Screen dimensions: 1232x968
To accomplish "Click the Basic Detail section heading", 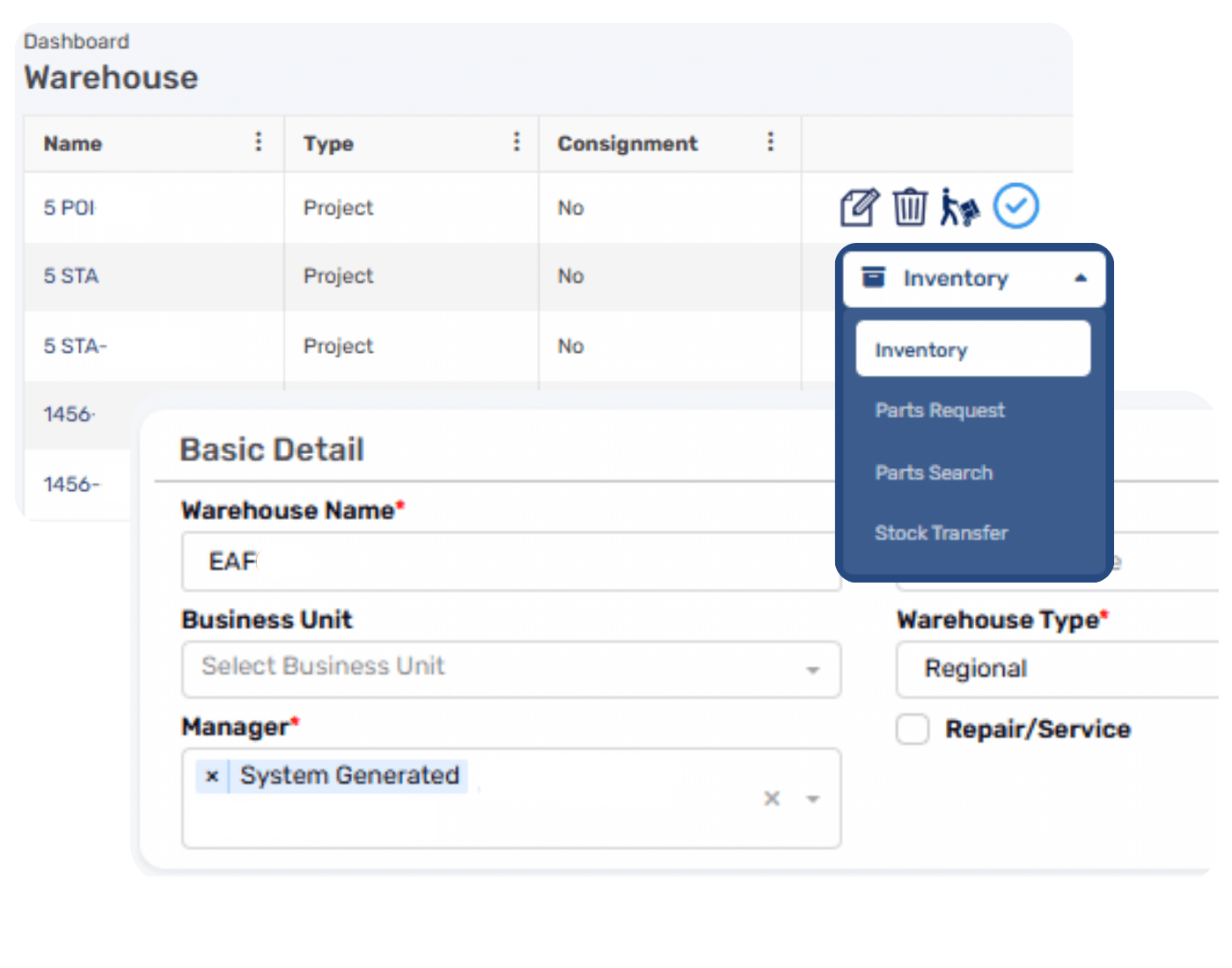I will [x=272, y=450].
